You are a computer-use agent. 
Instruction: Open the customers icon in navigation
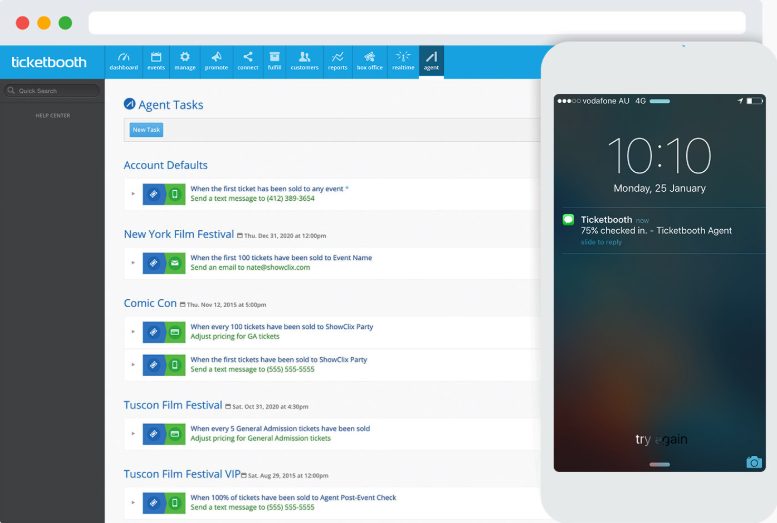click(x=304, y=61)
